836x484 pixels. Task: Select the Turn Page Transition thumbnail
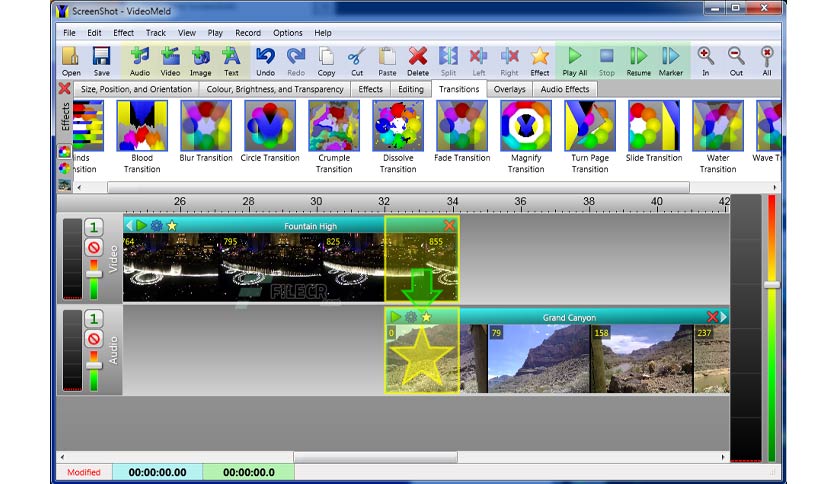tap(590, 126)
